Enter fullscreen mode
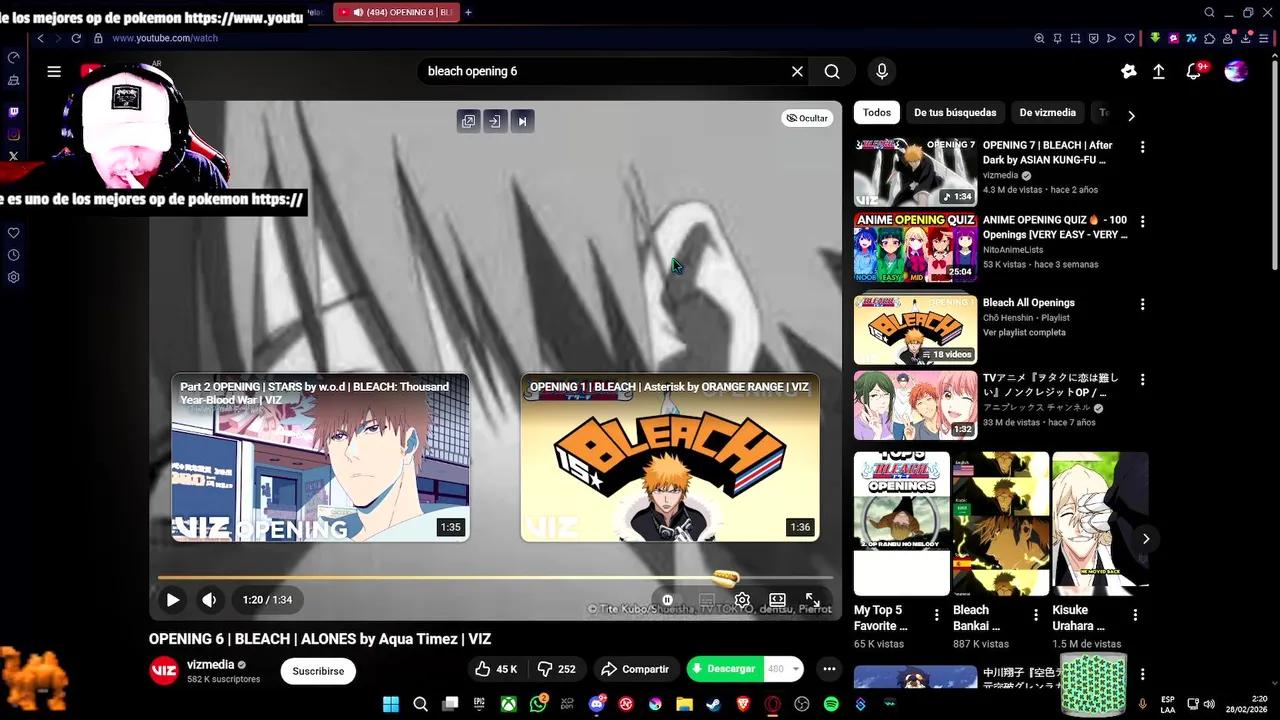This screenshot has width=1280, height=720. [x=812, y=600]
